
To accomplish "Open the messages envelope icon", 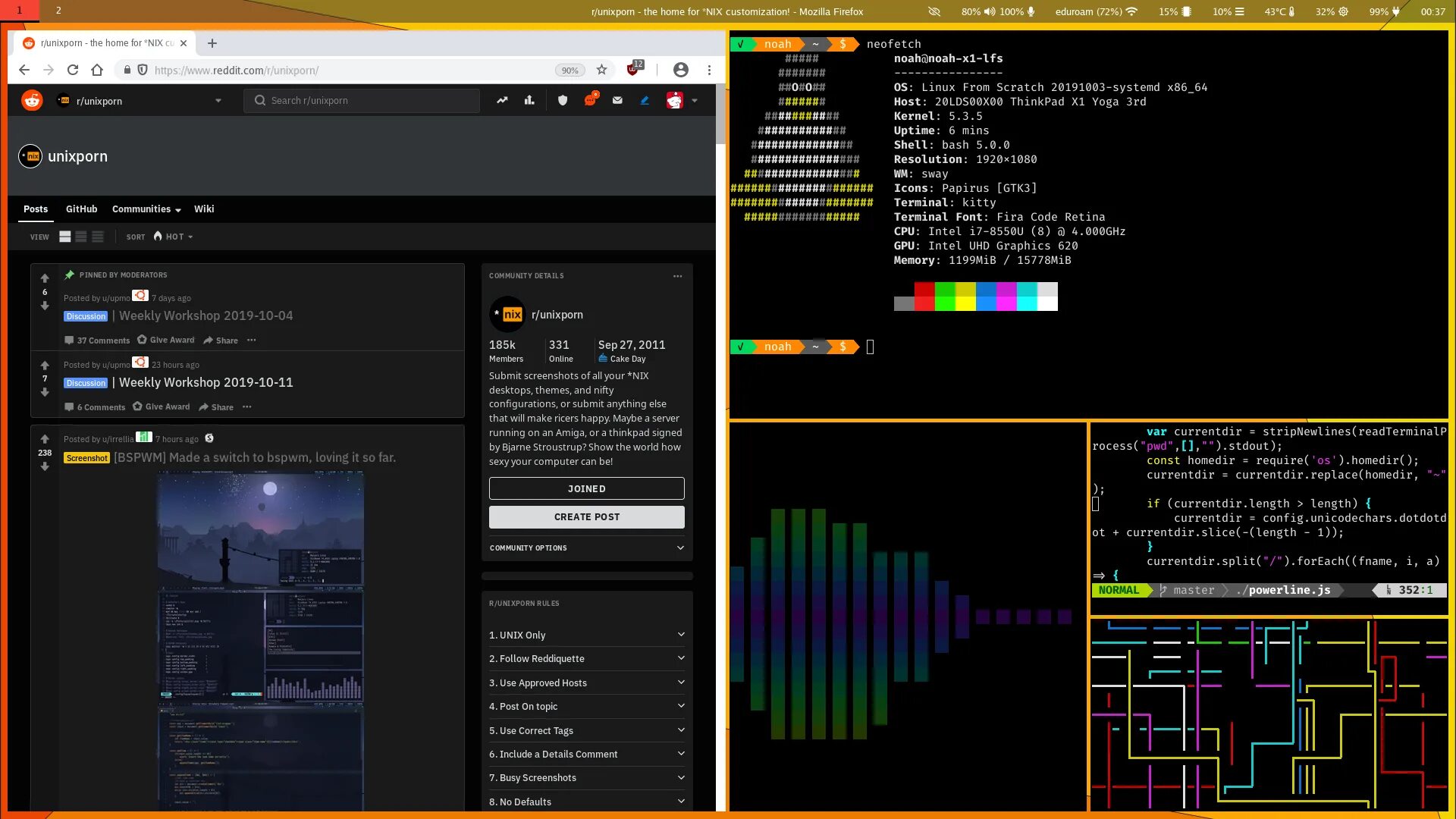I will [x=617, y=100].
